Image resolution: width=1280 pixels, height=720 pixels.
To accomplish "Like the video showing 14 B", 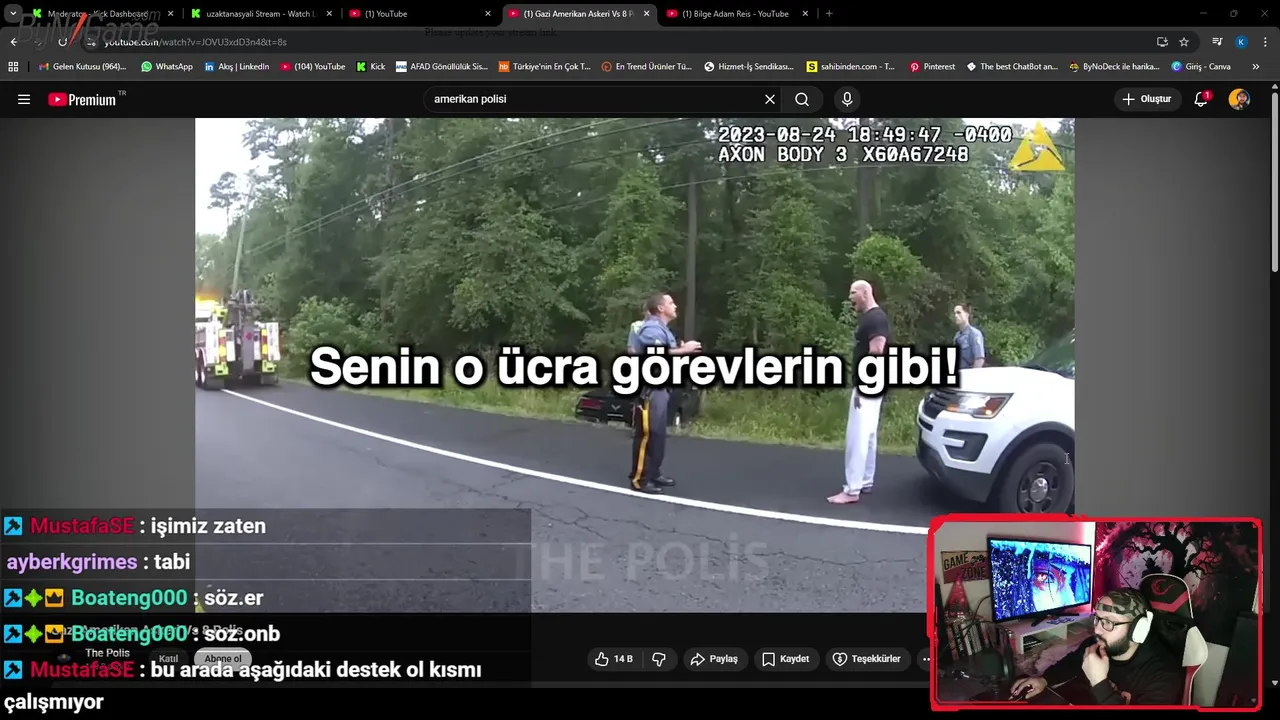I will (614, 659).
